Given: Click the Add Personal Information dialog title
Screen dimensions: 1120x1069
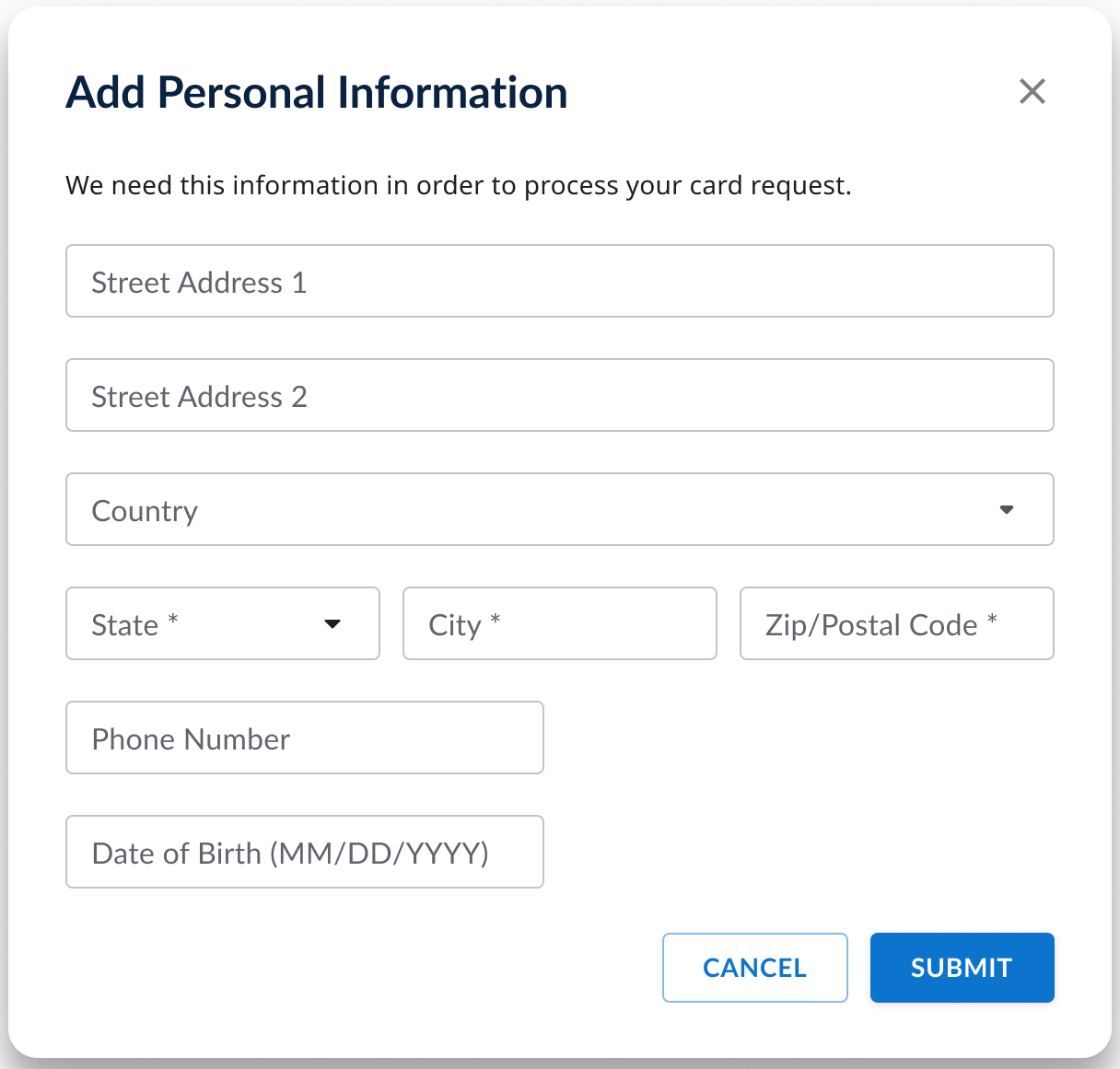Looking at the screenshot, I should click(x=316, y=92).
